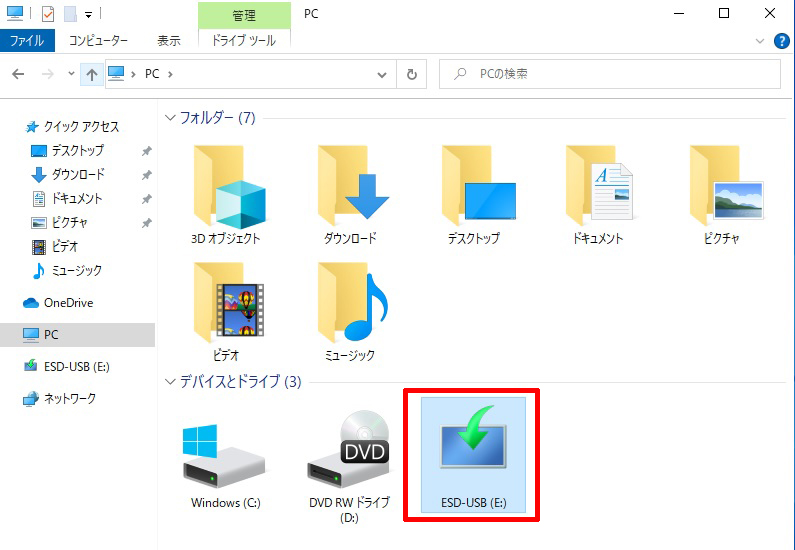Maximize the PC window
The width and height of the screenshot is (795, 550).
click(x=724, y=13)
